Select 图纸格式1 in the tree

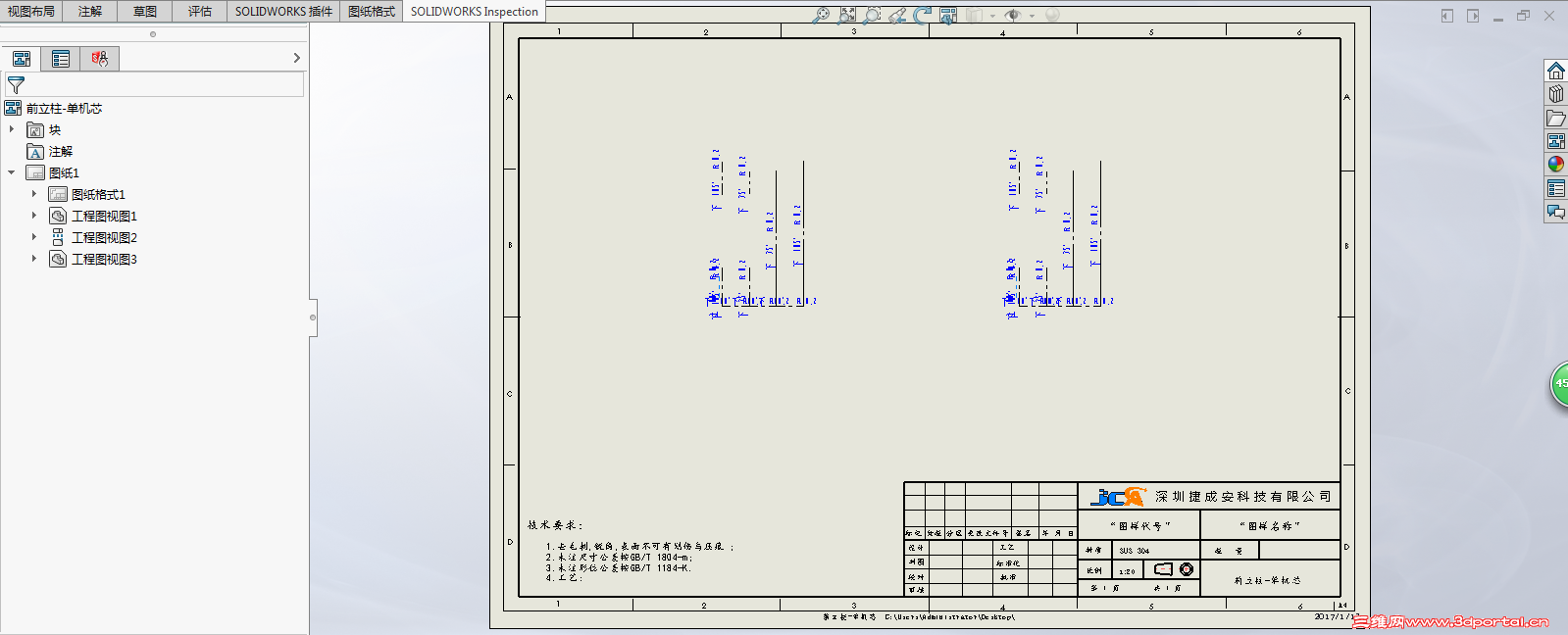pyautogui.click(x=98, y=195)
